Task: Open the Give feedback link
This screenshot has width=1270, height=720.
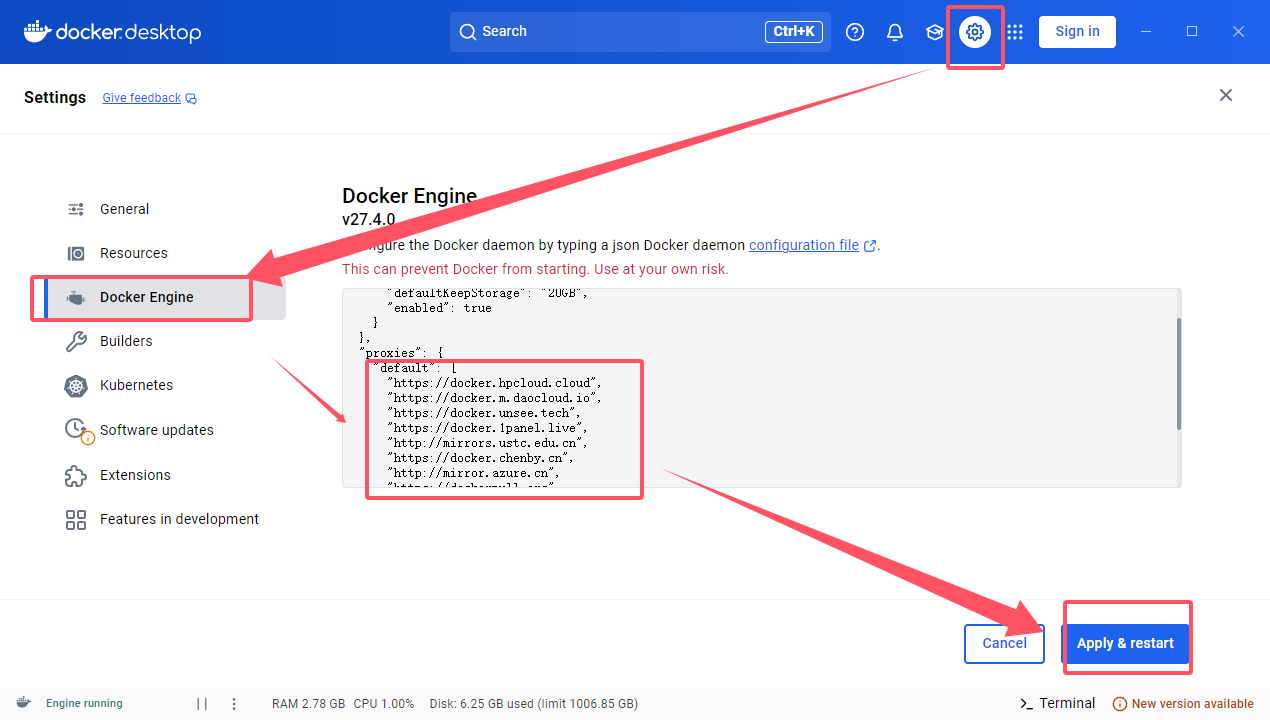Action: click(150, 98)
